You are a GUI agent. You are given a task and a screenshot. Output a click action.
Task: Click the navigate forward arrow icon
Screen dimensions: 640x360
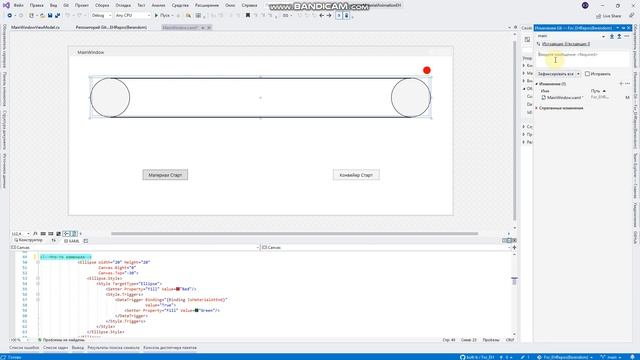click(x=329, y=16)
